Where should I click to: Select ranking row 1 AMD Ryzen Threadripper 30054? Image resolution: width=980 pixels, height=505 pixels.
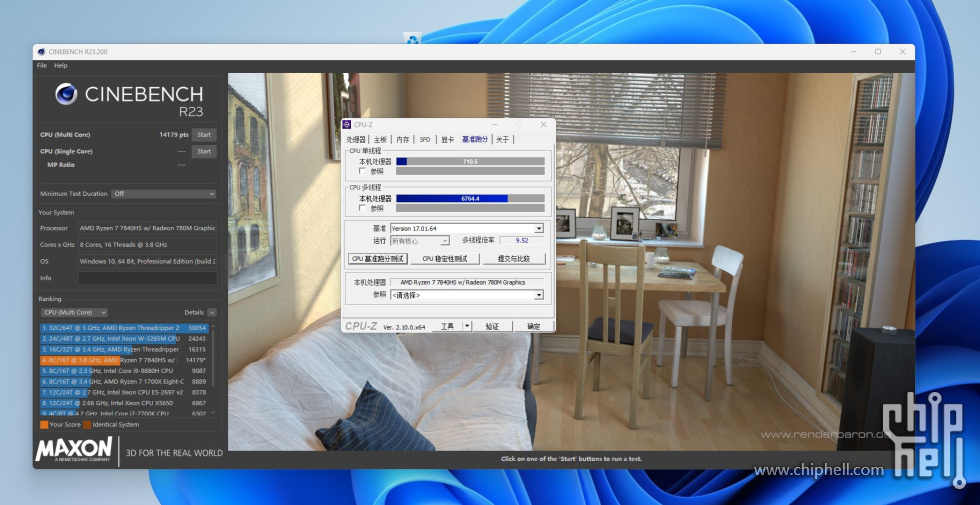point(124,328)
